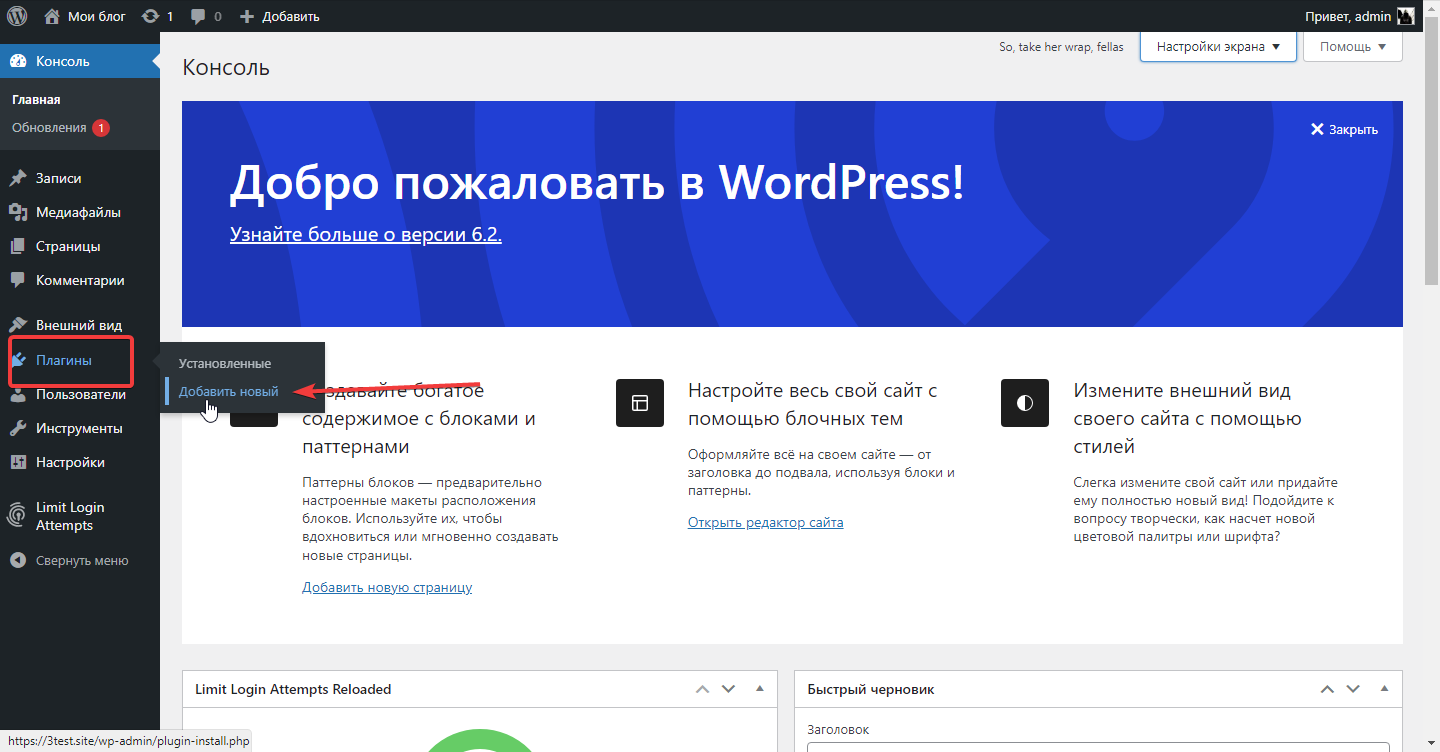Open the Страницы menu

pyautogui.click(x=68, y=246)
